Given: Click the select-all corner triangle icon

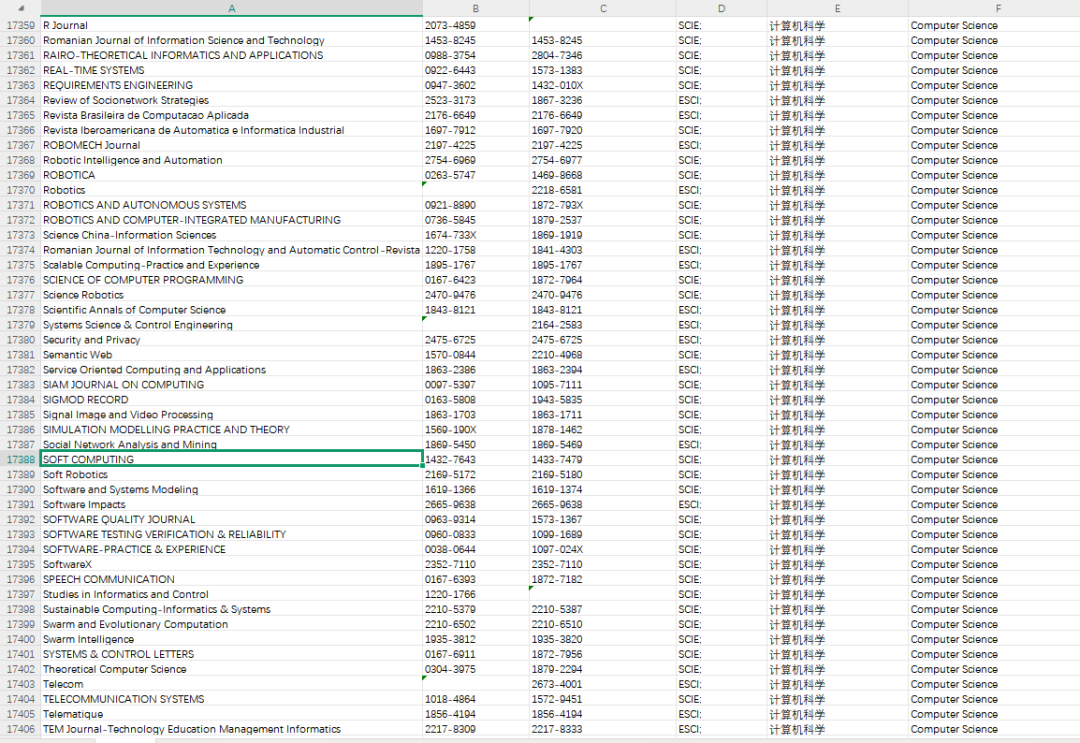Looking at the screenshot, I should 22,8.
